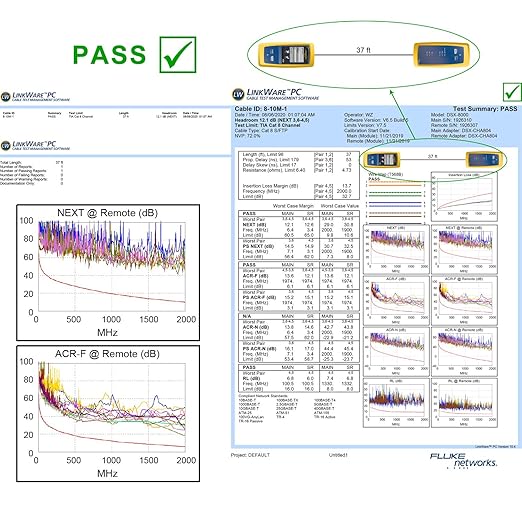Click the 37 ft cable length label in oval
This screenshot has height=522, width=522.
[x=363, y=50]
